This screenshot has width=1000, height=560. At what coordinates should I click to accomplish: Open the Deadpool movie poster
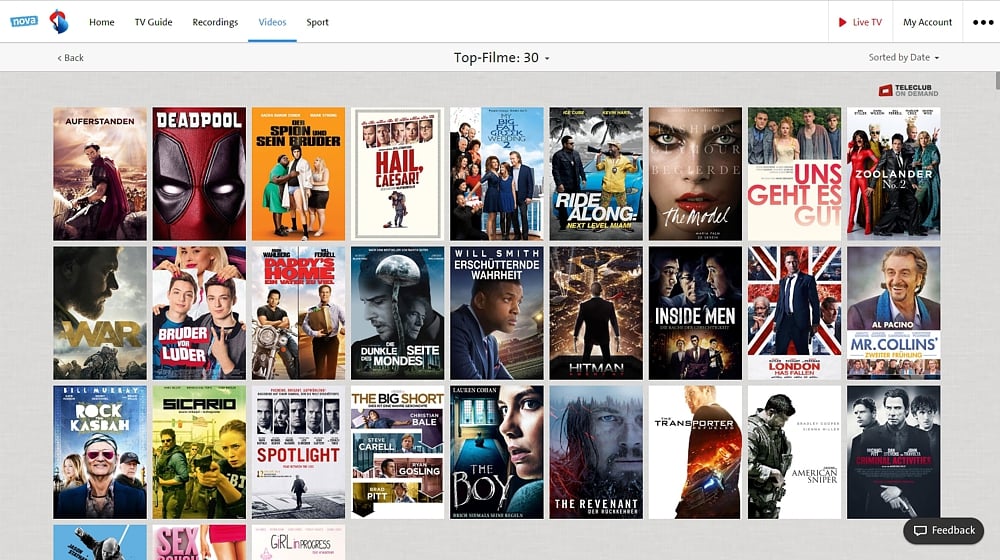pos(199,173)
